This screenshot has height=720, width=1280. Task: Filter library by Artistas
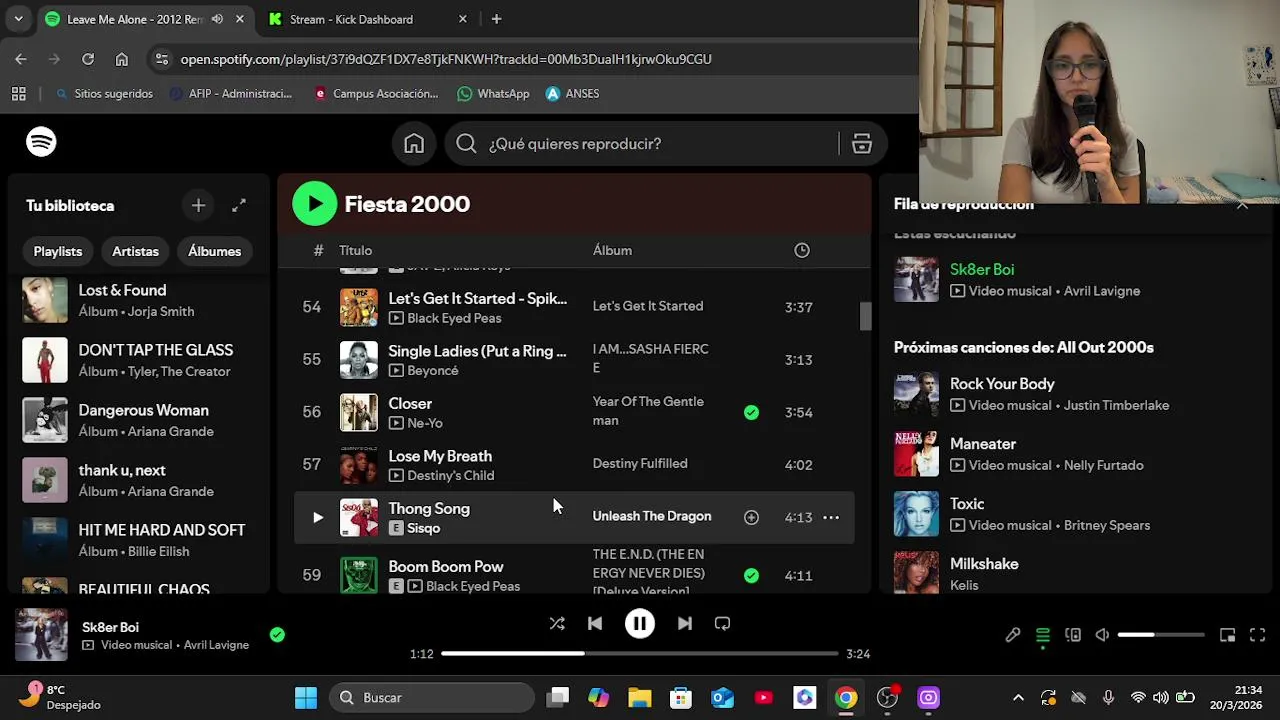coord(135,251)
